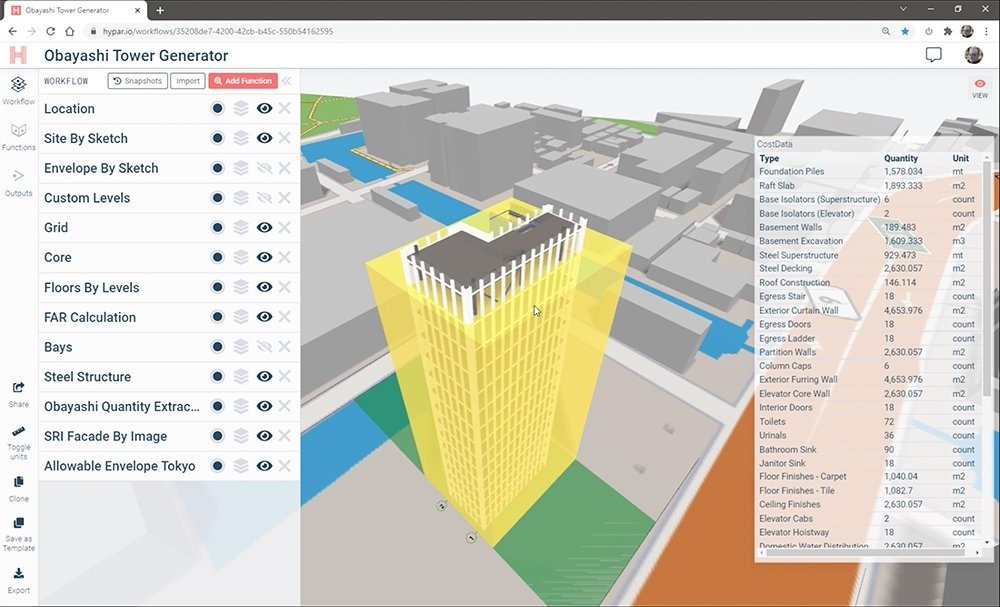Click status dot for Obayashi Quantity Extraction

click(x=217, y=406)
